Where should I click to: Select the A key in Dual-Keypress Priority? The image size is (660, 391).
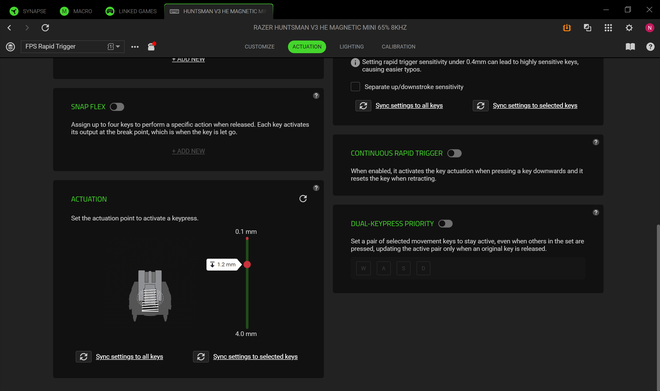click(x=383, y=268)
